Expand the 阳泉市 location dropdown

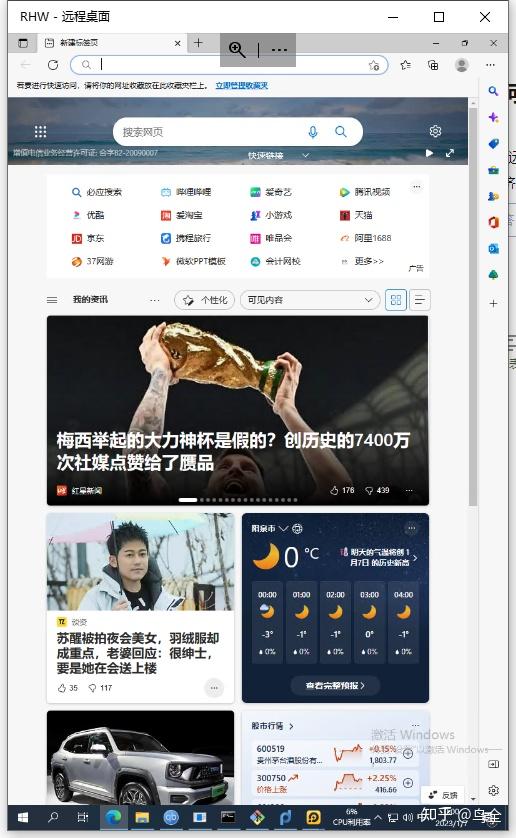click(x=283, y=529)
